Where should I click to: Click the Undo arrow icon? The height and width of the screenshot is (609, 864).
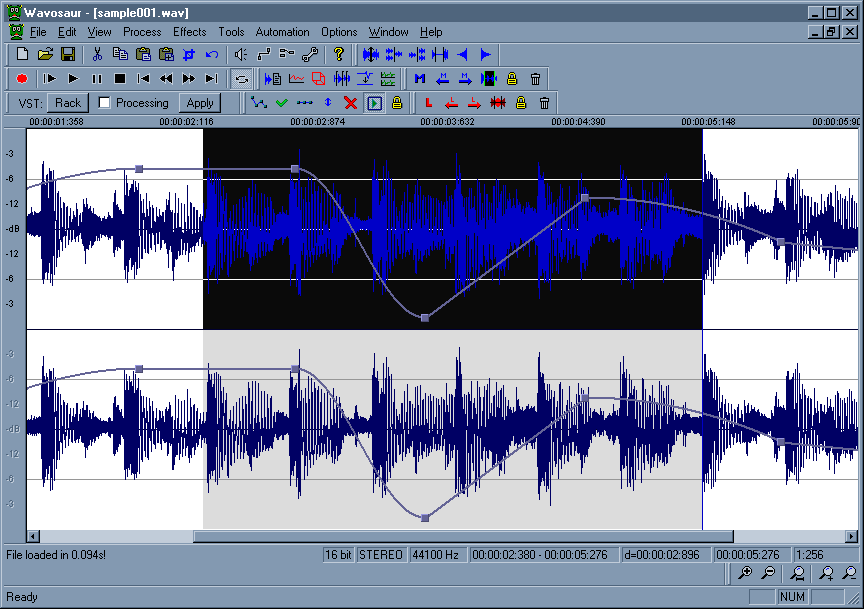tap(212, 54)
